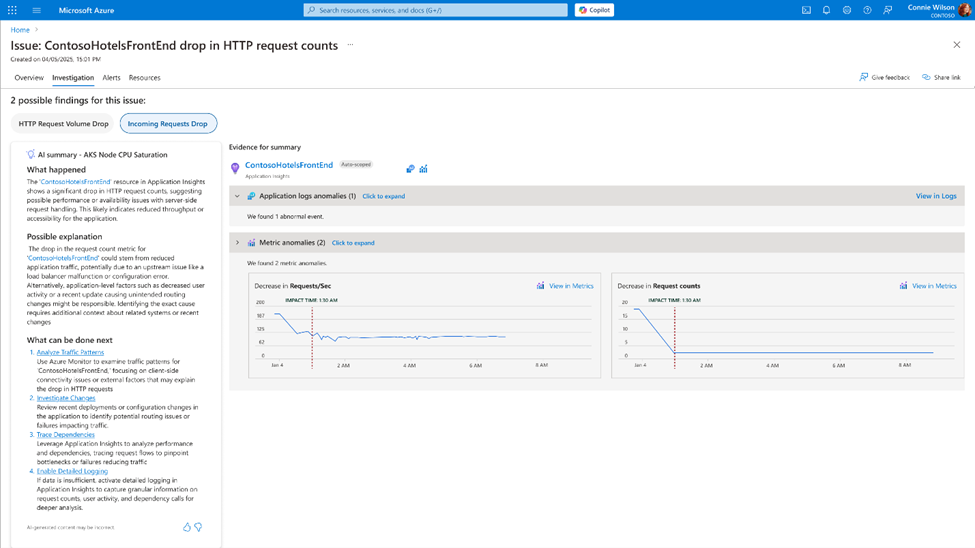Select Incoming Requests Drop finding
975x548 pixels.
[168, 123]
